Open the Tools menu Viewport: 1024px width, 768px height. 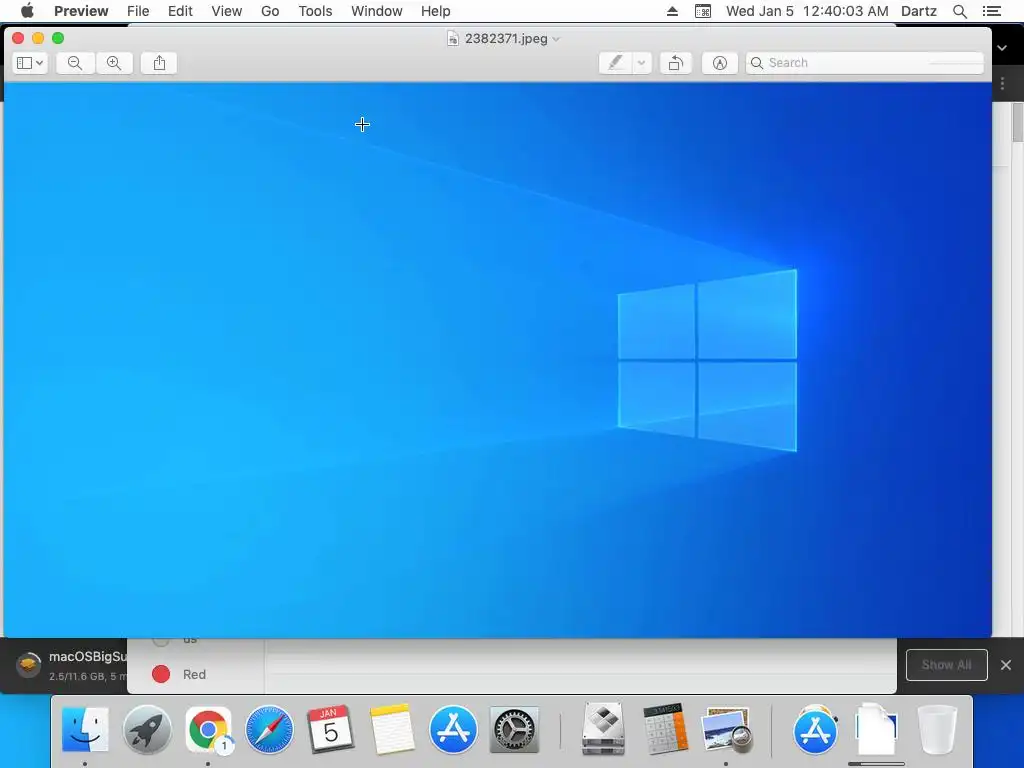[315, 11]
